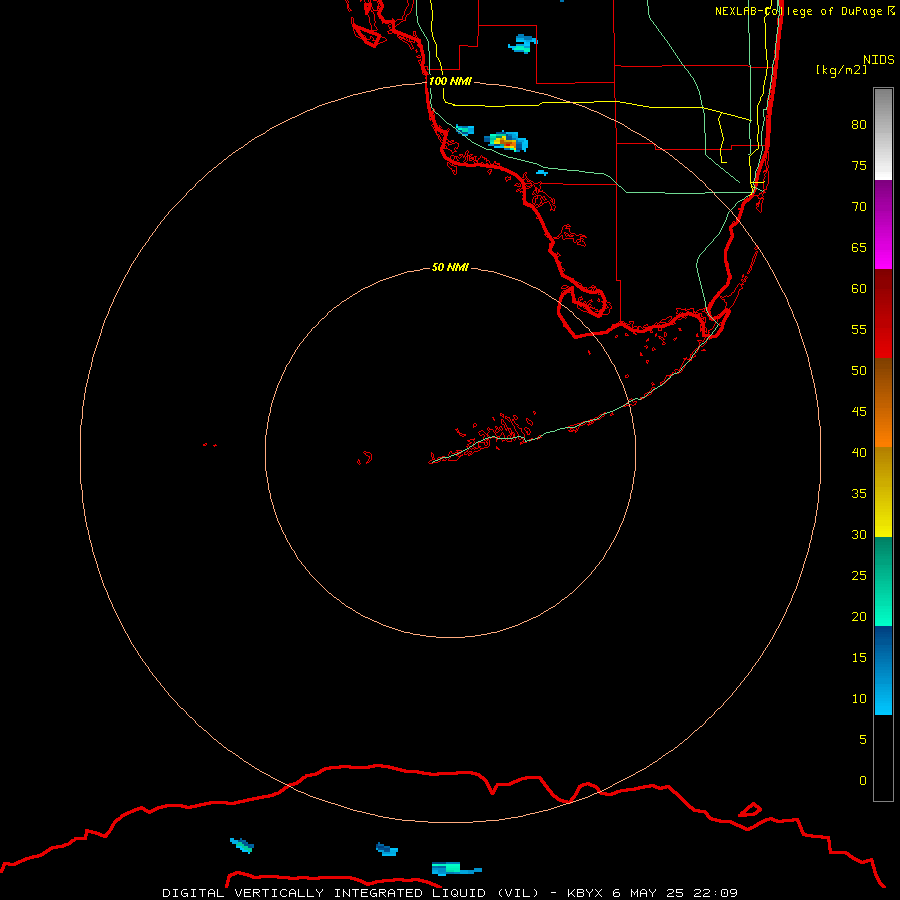The width and height of the screenshot is (900, 900).
Task: Click the 50 value on the color scale
Action: tap(859, 371)
